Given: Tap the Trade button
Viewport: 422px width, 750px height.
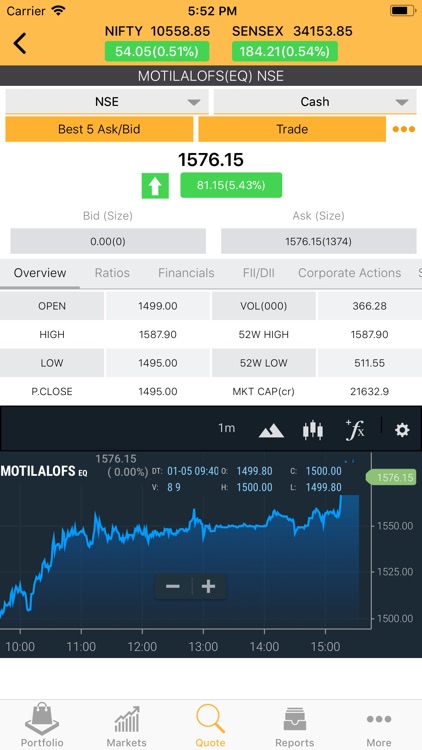Looking at the screenshot, I should 292,129.
